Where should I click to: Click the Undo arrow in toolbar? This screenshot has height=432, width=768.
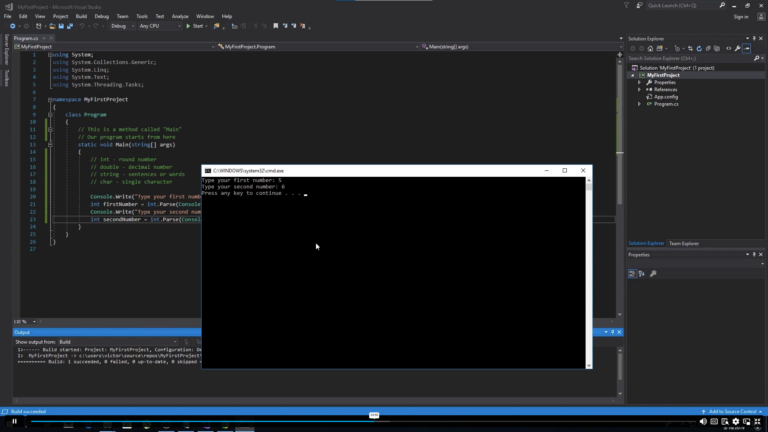pyautogui.click(x=82, y=26)
